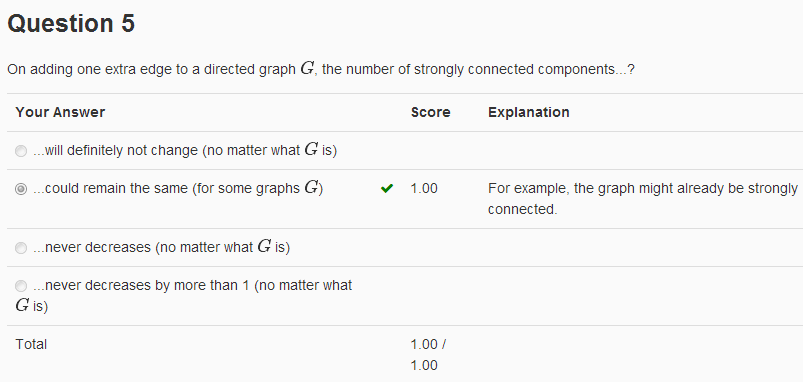
Task: Click the "...could remain the same" answer text
Action: [x=178, y=188]
